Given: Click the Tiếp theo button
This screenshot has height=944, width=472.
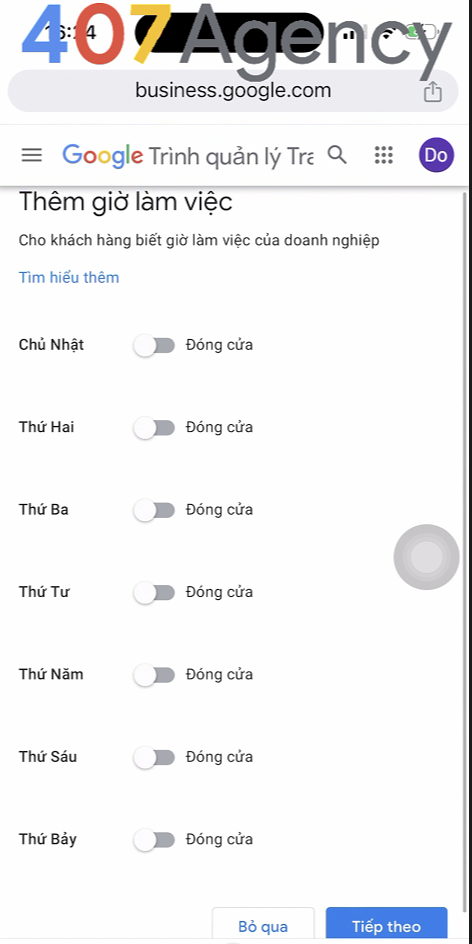Looking at the screenshot, I should click(x=387, y=925).
